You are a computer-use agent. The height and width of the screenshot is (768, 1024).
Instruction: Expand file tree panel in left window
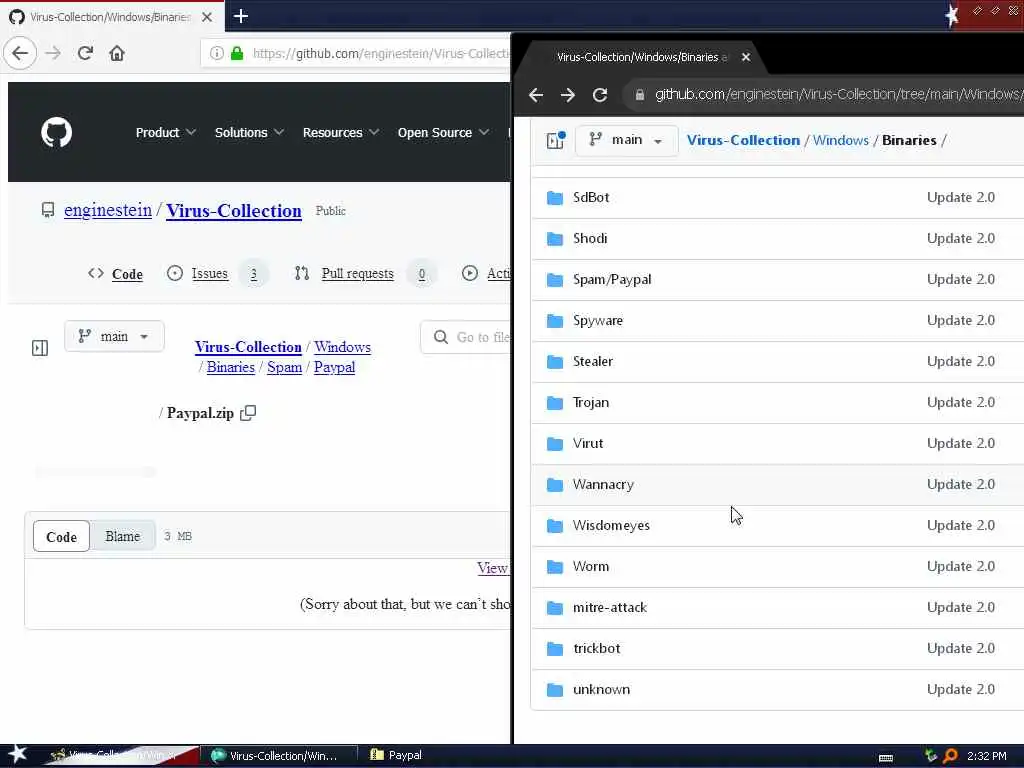(40, 348)
